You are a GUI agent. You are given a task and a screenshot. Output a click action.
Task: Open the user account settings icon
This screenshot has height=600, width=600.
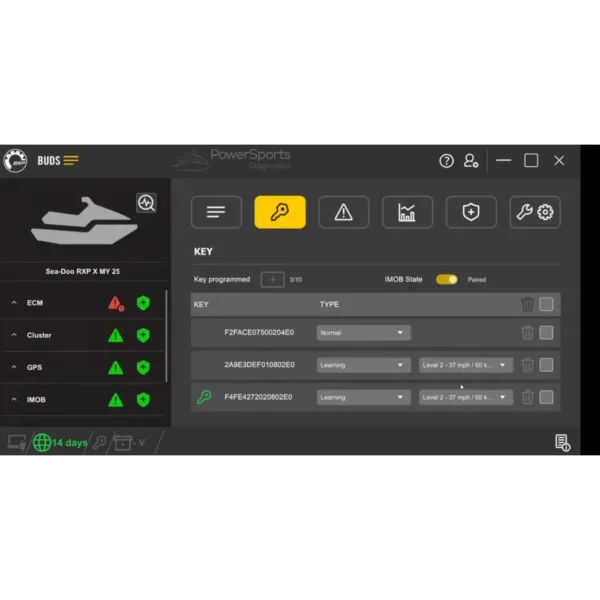pos(471,161)
